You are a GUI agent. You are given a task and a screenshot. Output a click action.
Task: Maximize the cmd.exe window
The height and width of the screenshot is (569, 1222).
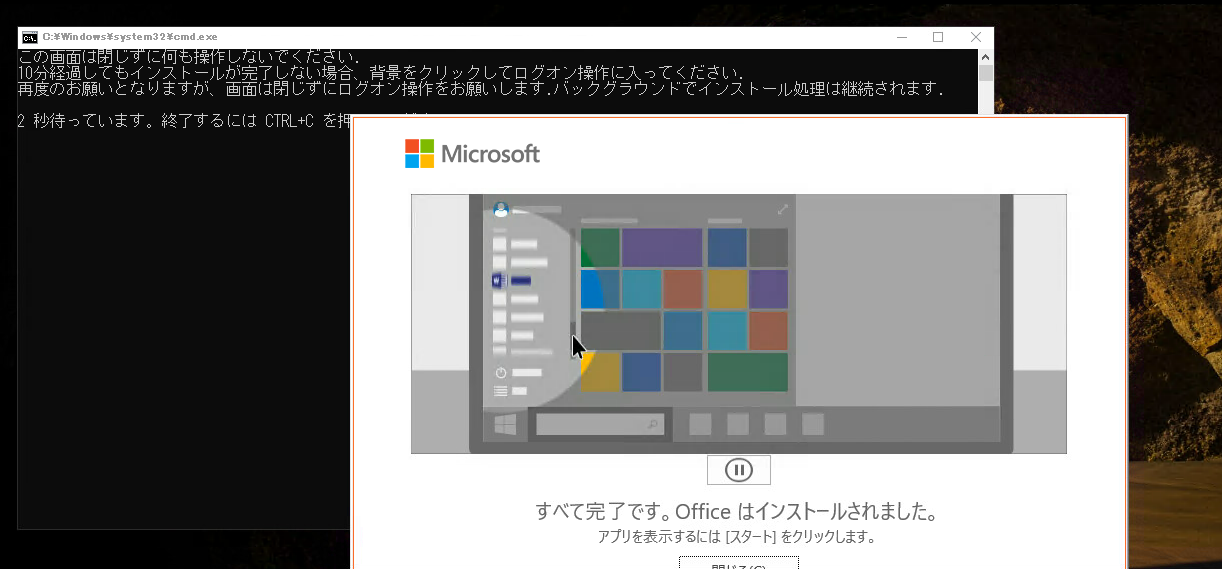coord(938,37)
